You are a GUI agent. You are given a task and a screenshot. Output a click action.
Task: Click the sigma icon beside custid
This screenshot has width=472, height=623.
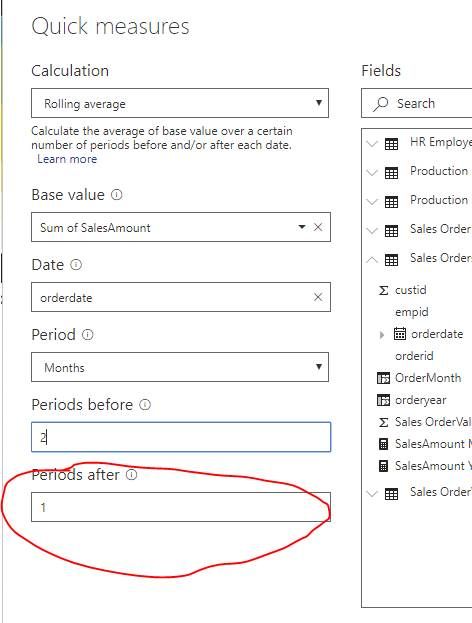(x=383, y=290)
